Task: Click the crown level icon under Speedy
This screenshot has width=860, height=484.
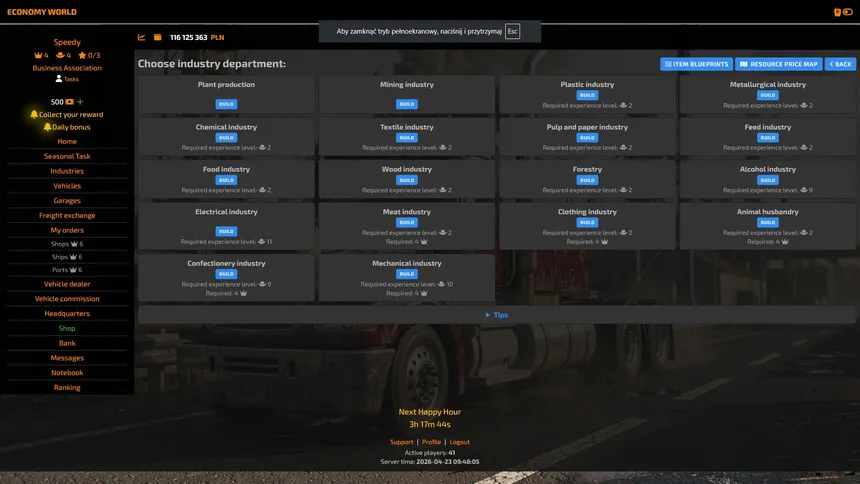Action: tap(38, 55)
